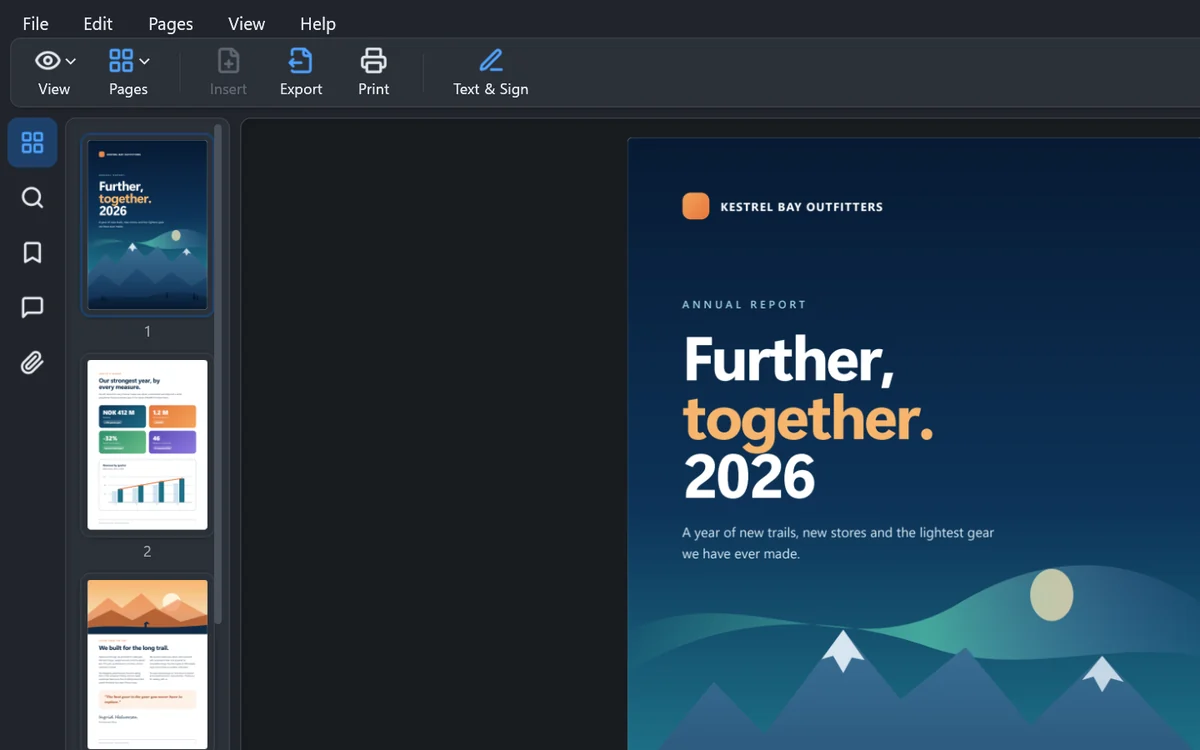
Task: Click the View eye icon in the toolbar
Action: point(47,61)
